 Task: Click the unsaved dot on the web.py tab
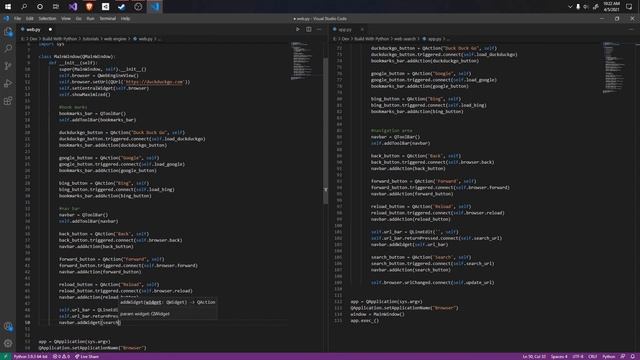pyautogui.click(x=50, y=29)
